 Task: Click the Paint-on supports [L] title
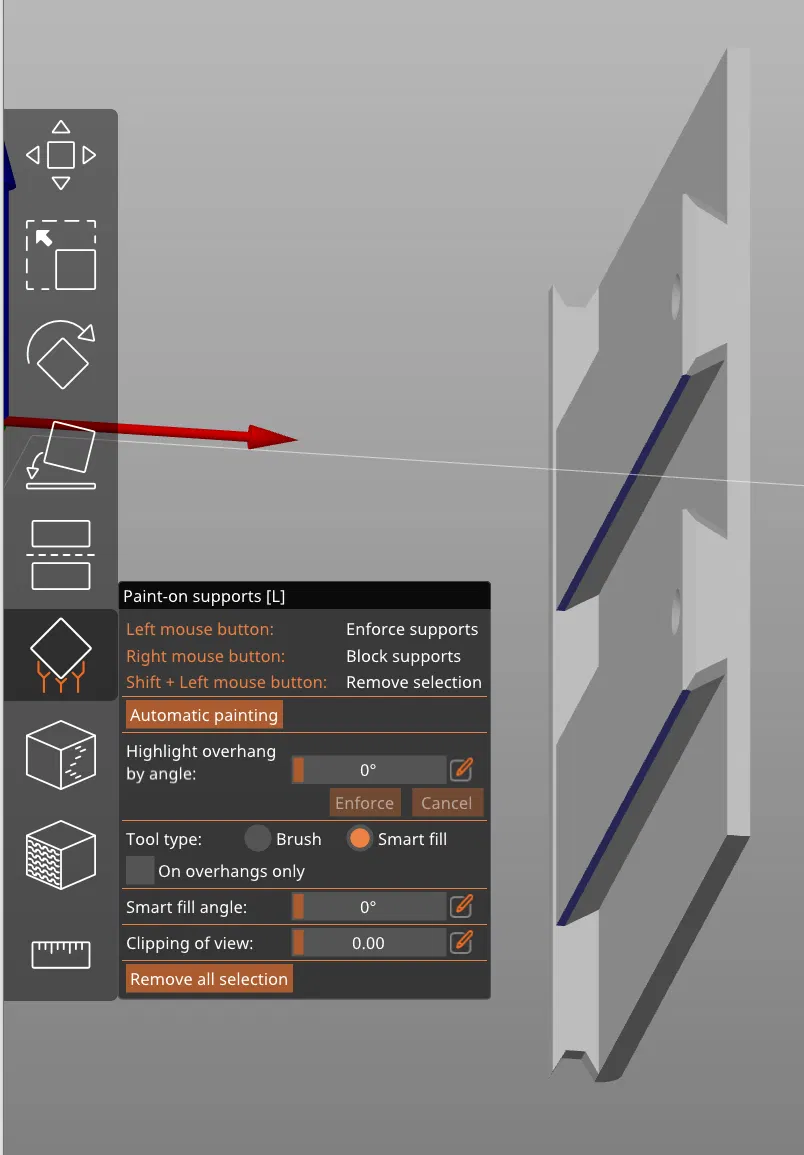204,596
